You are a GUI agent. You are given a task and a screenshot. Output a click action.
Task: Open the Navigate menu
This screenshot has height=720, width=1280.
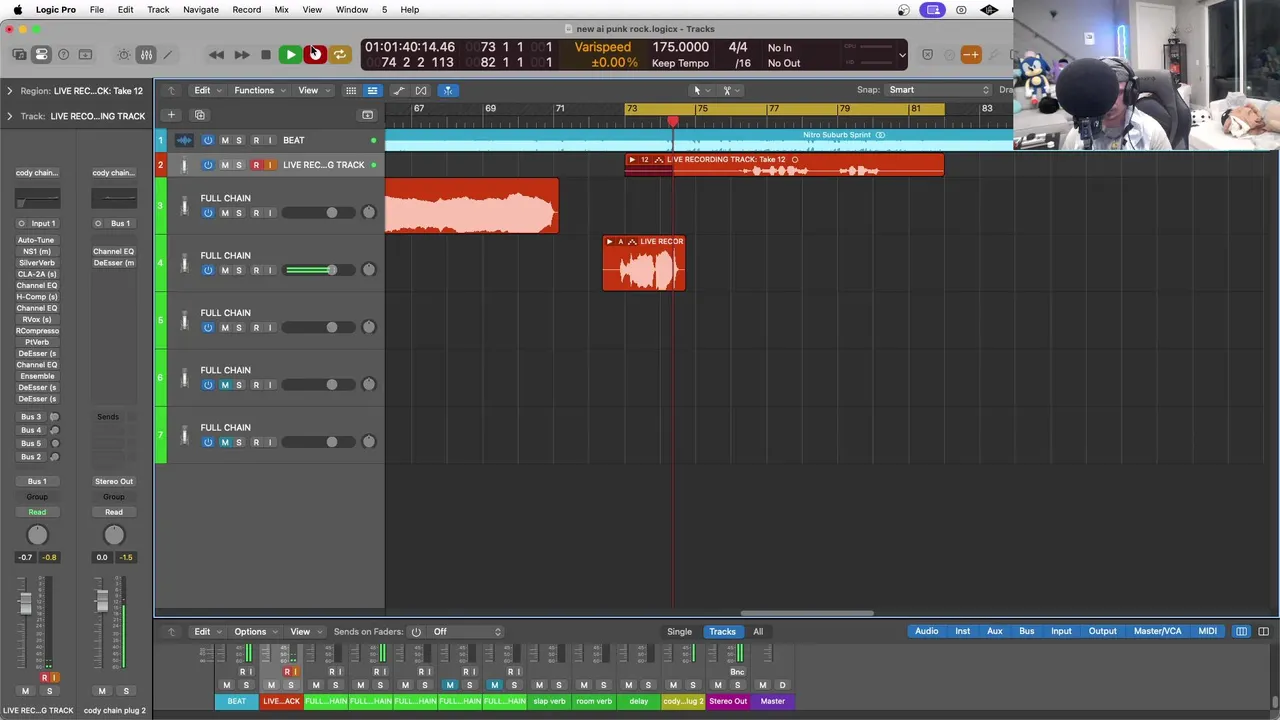pyautogui.click(x=201, y=9)
